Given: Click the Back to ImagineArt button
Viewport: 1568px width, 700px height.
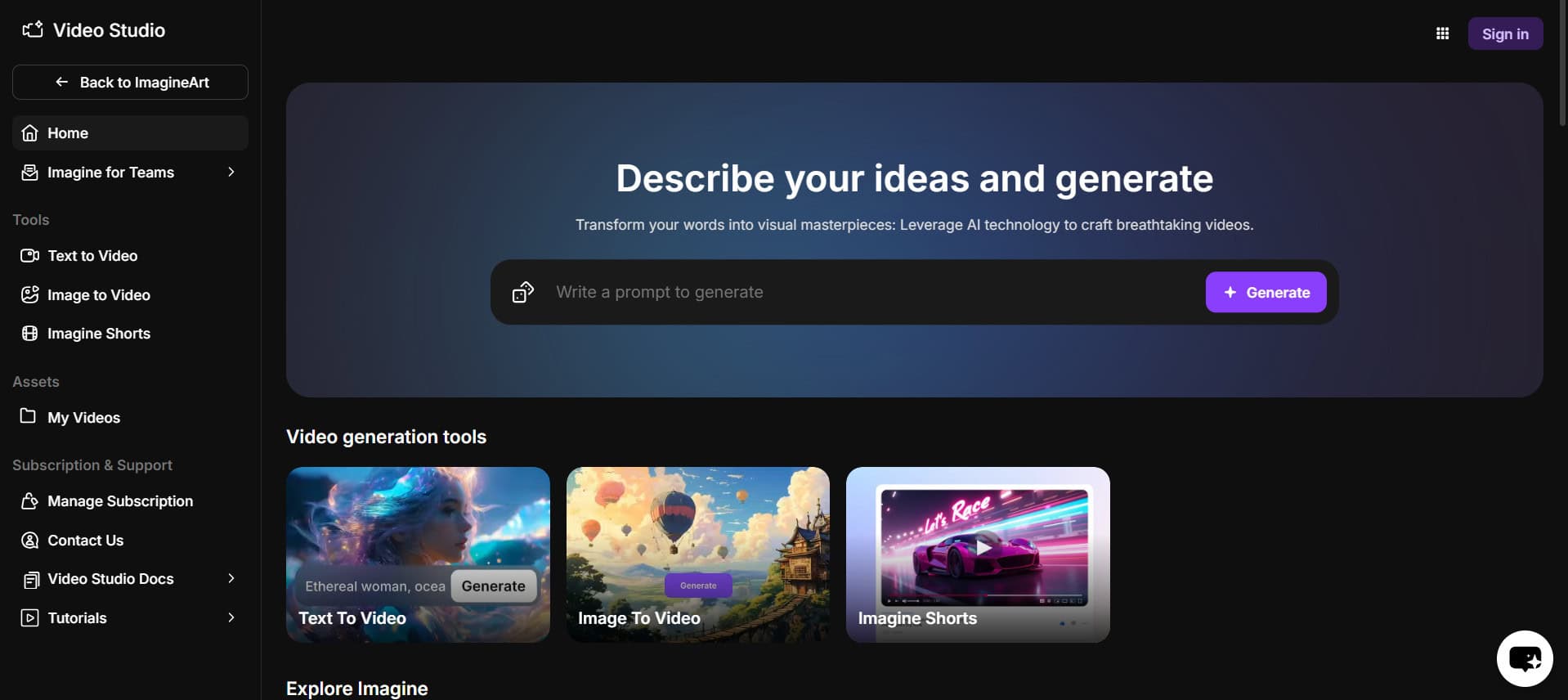Looking at the screenshot, I should tap(130, 82).
